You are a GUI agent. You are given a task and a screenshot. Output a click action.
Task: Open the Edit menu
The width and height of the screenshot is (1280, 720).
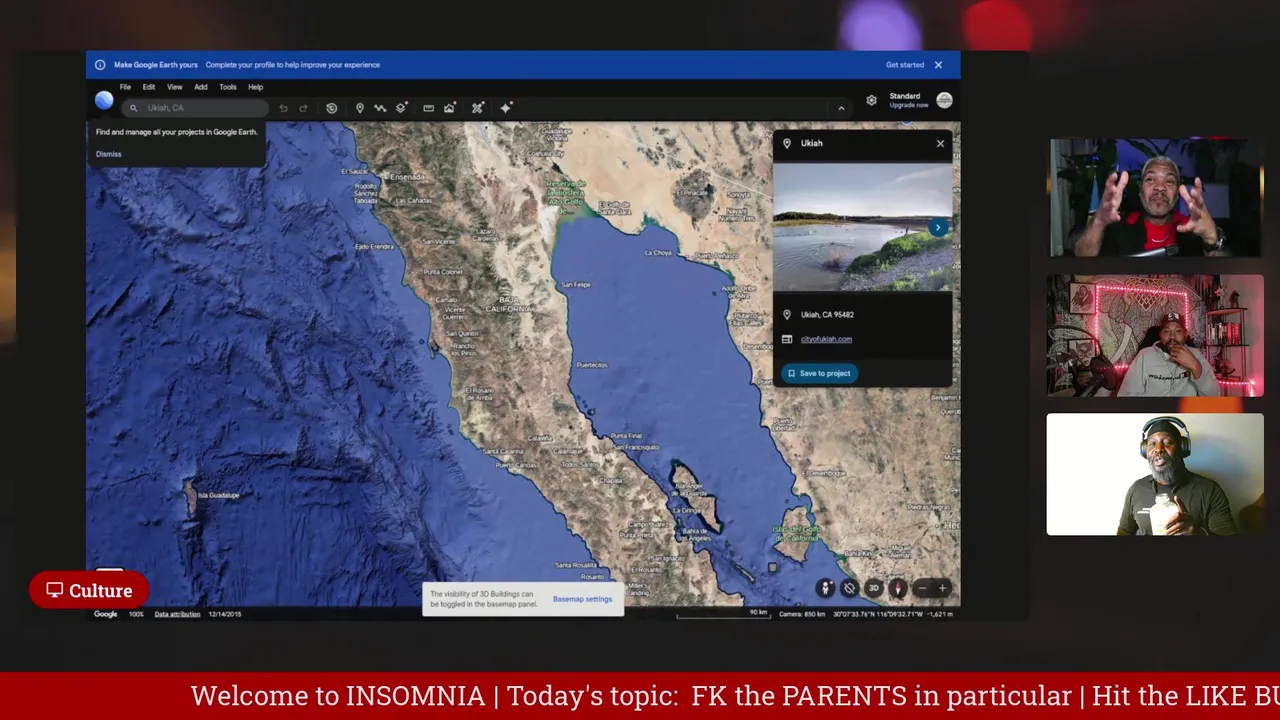[148, 87]
